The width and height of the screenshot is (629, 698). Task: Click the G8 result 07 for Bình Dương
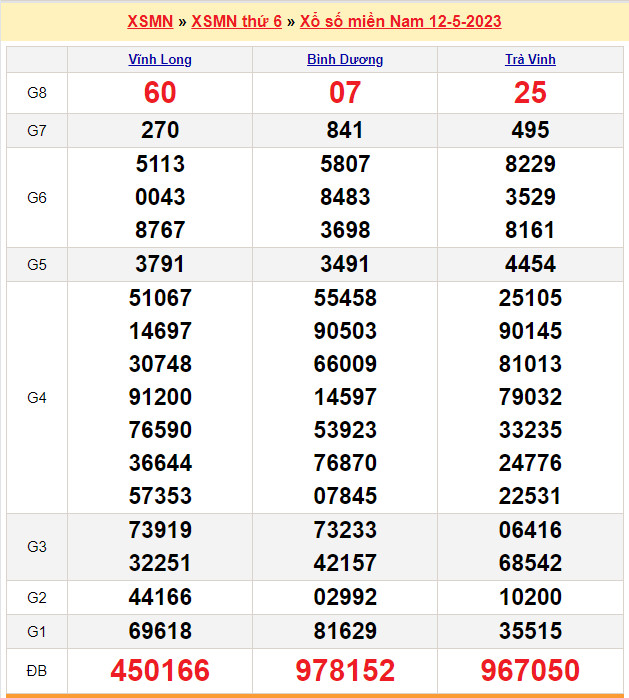pos(345,93)
